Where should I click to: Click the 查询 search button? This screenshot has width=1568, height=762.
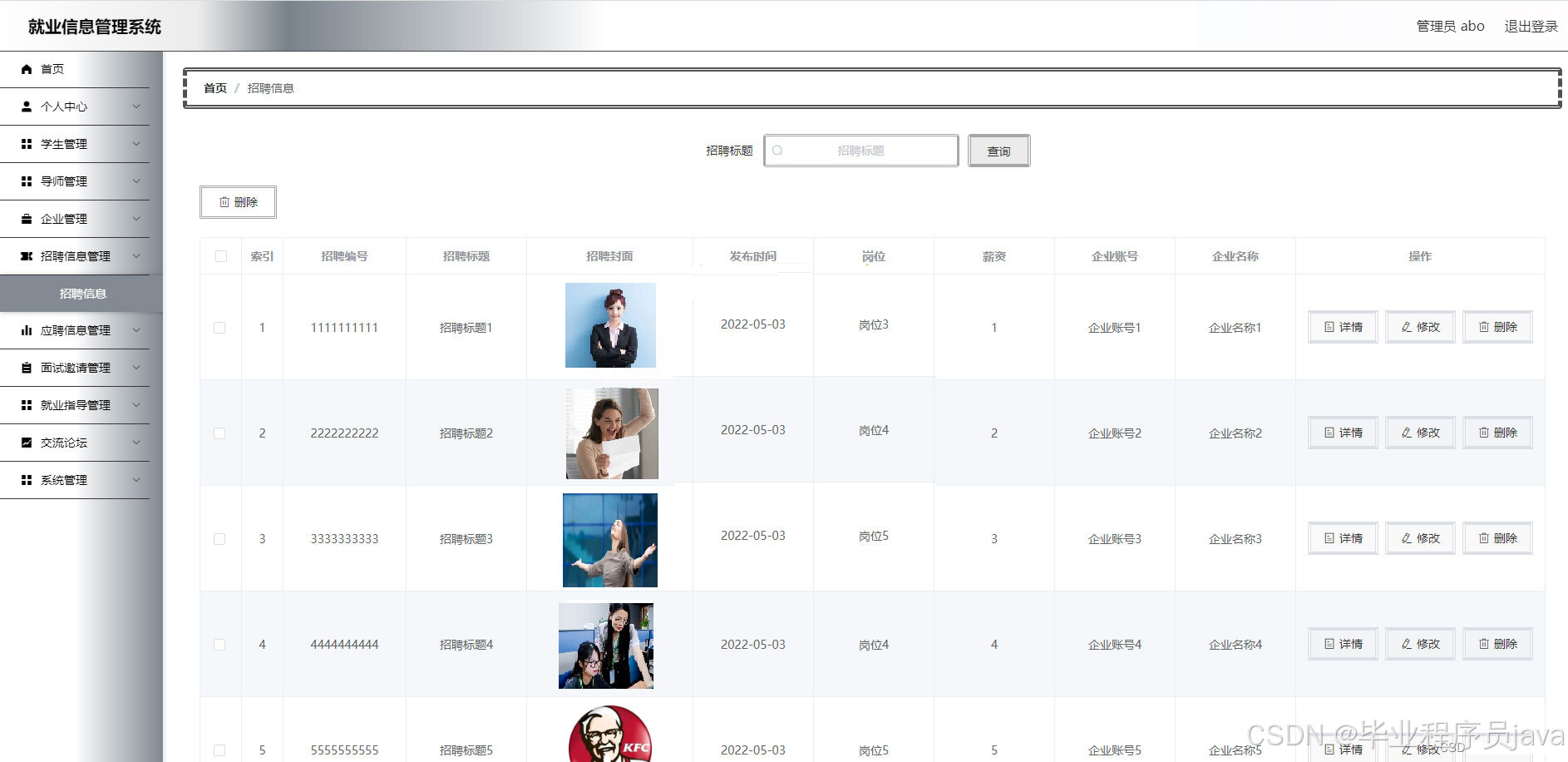pos(998,151)
